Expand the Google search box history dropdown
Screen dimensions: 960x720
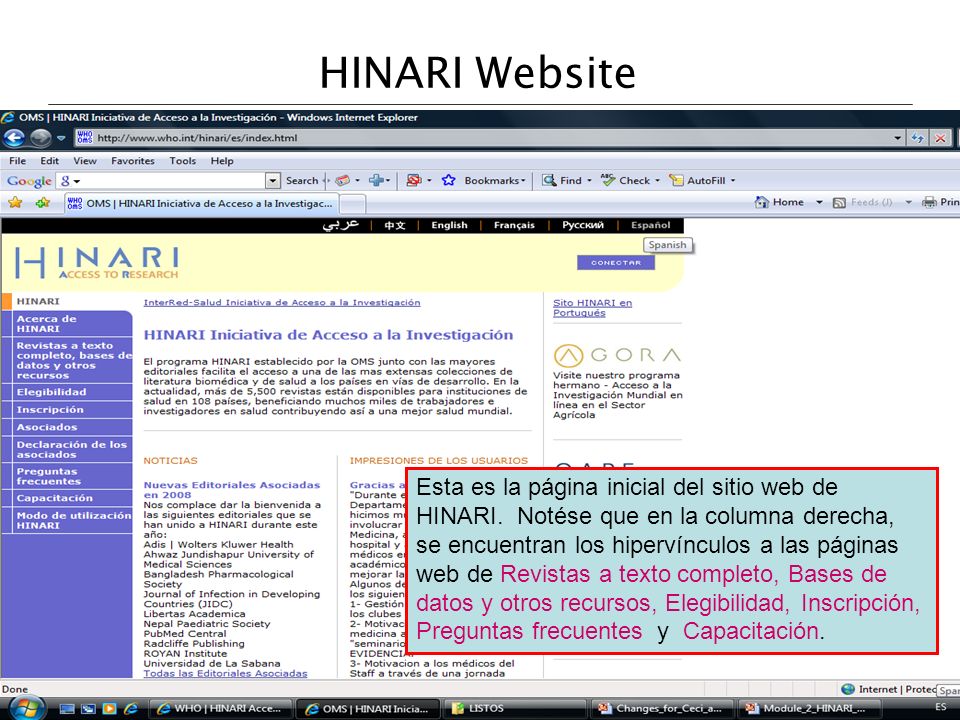pos(272,181)
